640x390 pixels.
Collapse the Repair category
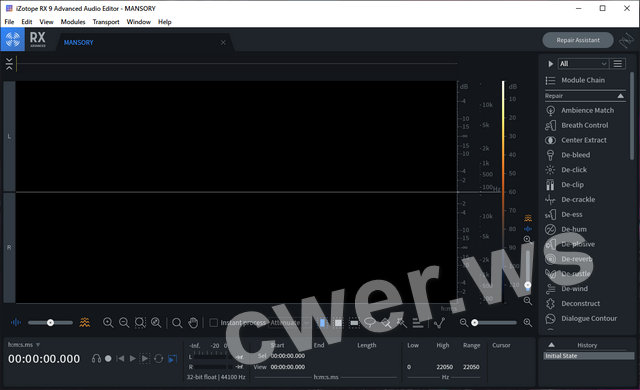tap(620, 96)
